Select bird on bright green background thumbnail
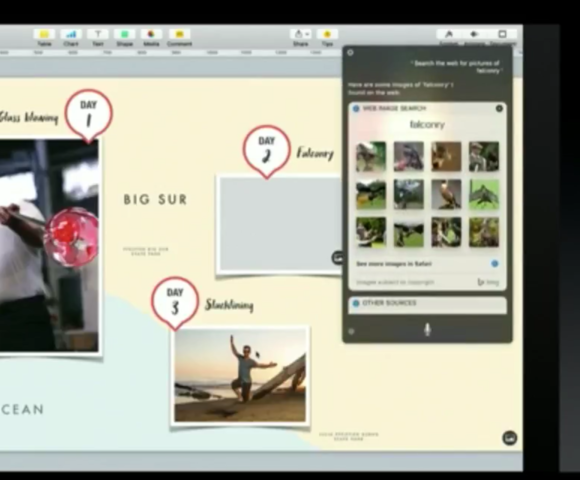580x480 pixels. [x=484, y=195]
